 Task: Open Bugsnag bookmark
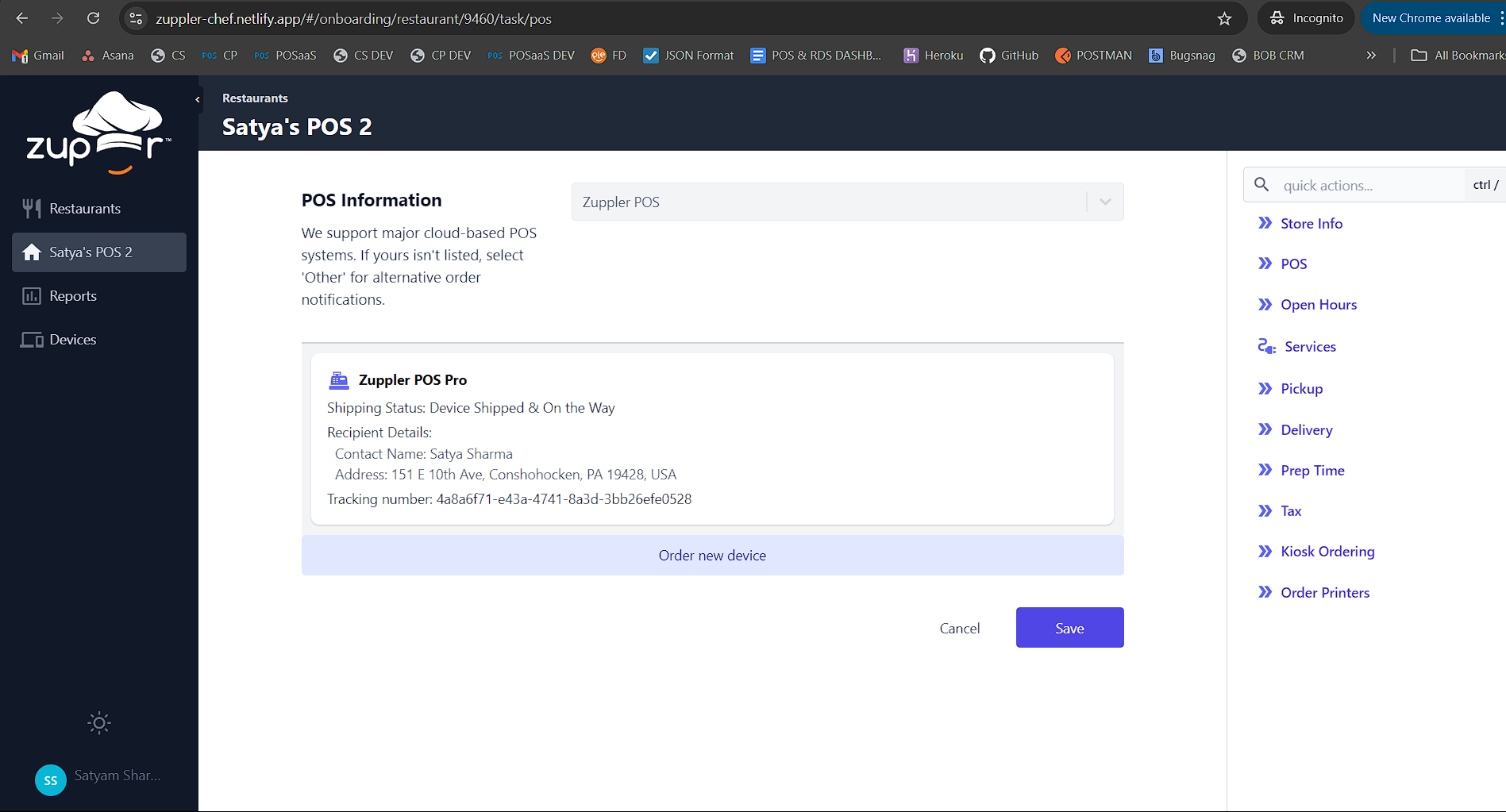[x=1182, y=56]
